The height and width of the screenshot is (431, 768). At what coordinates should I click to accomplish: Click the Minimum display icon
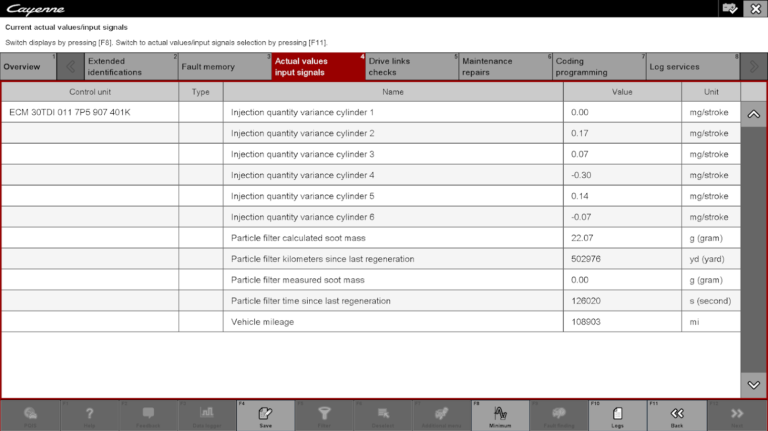pos(500,415)
